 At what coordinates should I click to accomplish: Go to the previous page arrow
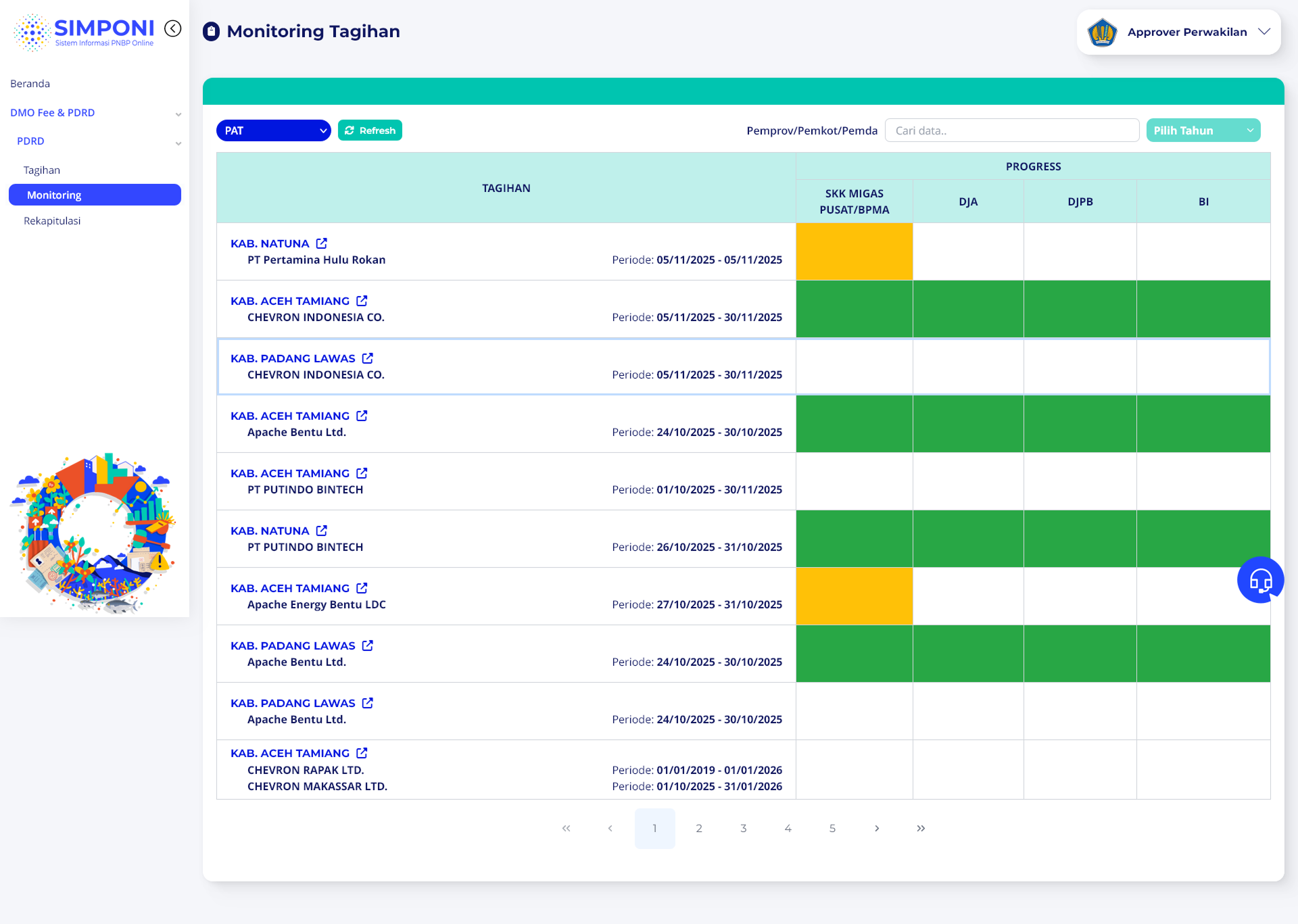point(610,828)
